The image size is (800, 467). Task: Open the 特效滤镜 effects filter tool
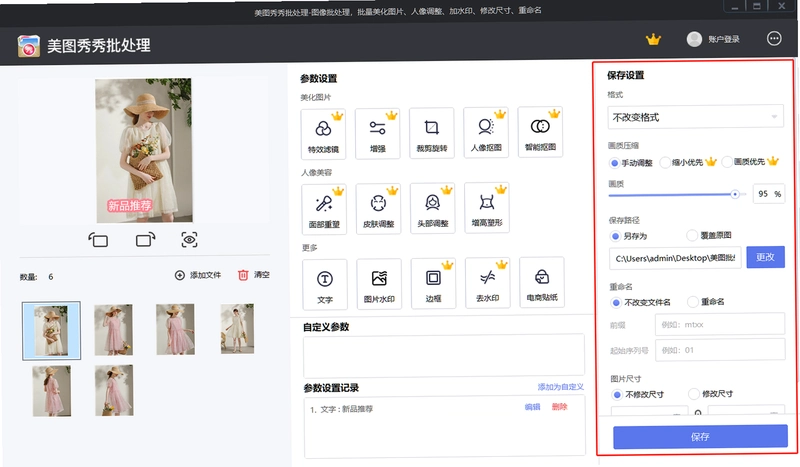[323, 134]
